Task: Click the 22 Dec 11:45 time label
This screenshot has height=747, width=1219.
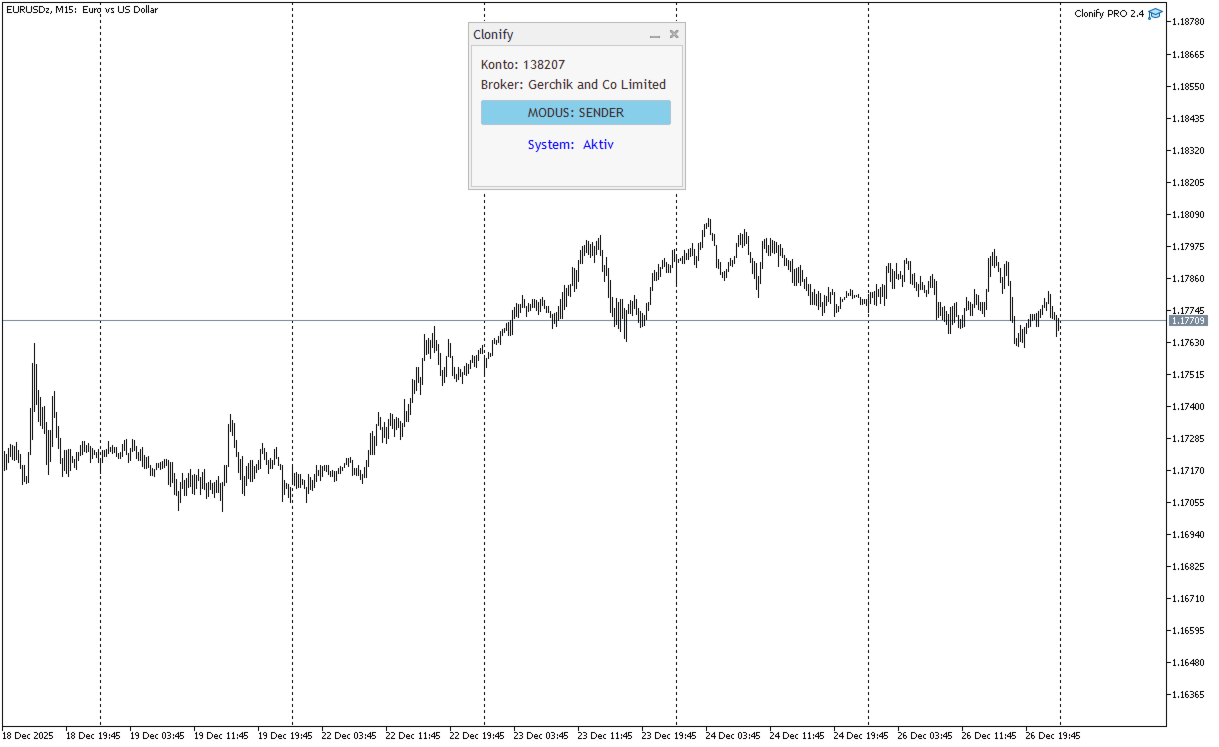Action: click(x=413, y=735)
